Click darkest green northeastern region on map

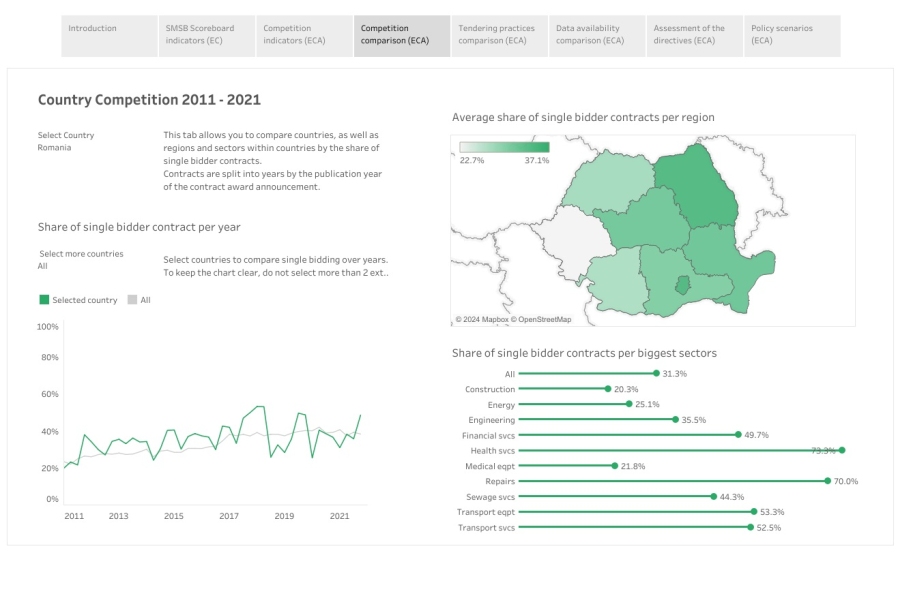tap(697, 185)
